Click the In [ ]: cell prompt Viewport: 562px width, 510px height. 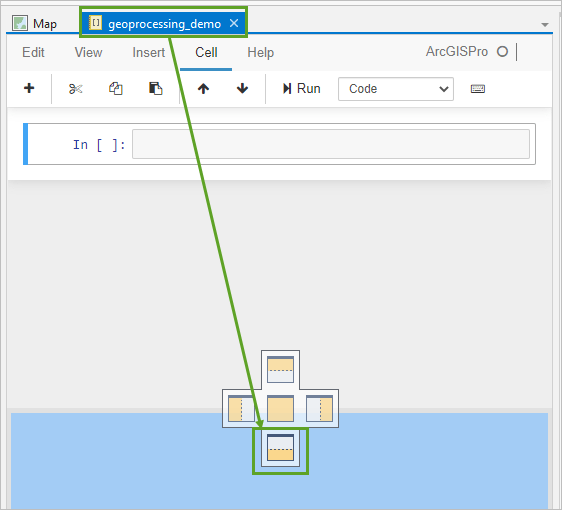point(99,145)
